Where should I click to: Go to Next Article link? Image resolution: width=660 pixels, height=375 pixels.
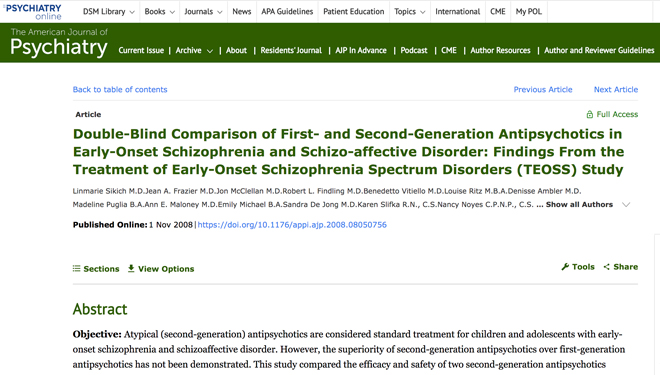tap(616, 90)
